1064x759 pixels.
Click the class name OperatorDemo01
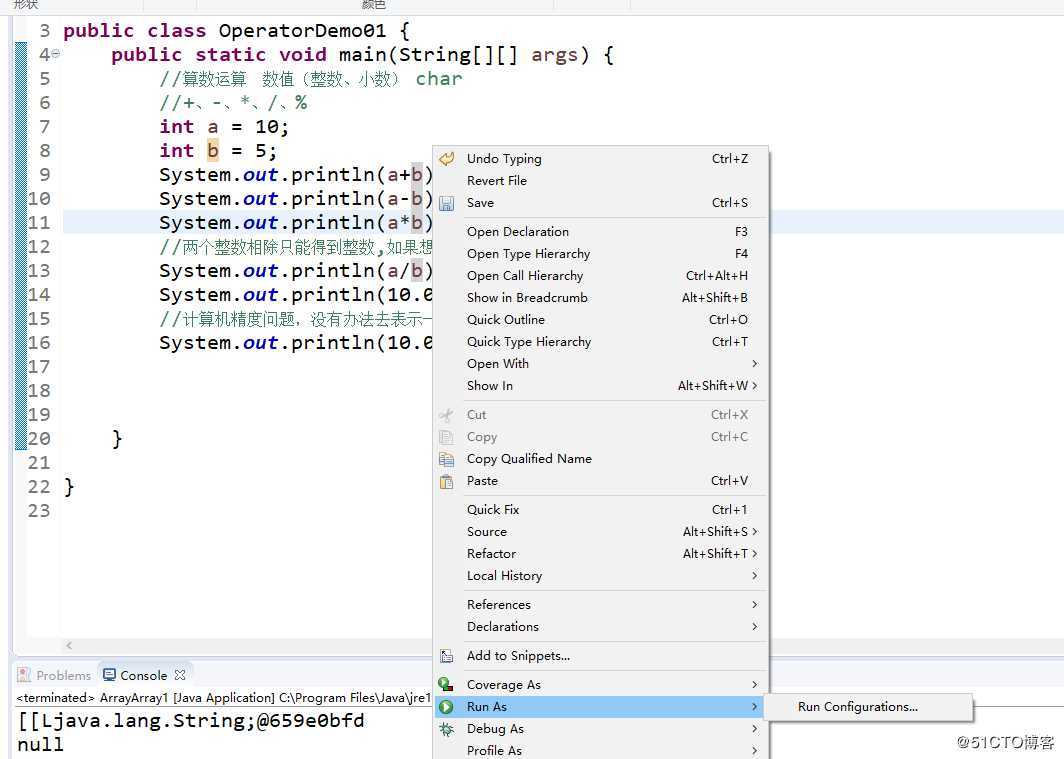(x=302, y=31)
